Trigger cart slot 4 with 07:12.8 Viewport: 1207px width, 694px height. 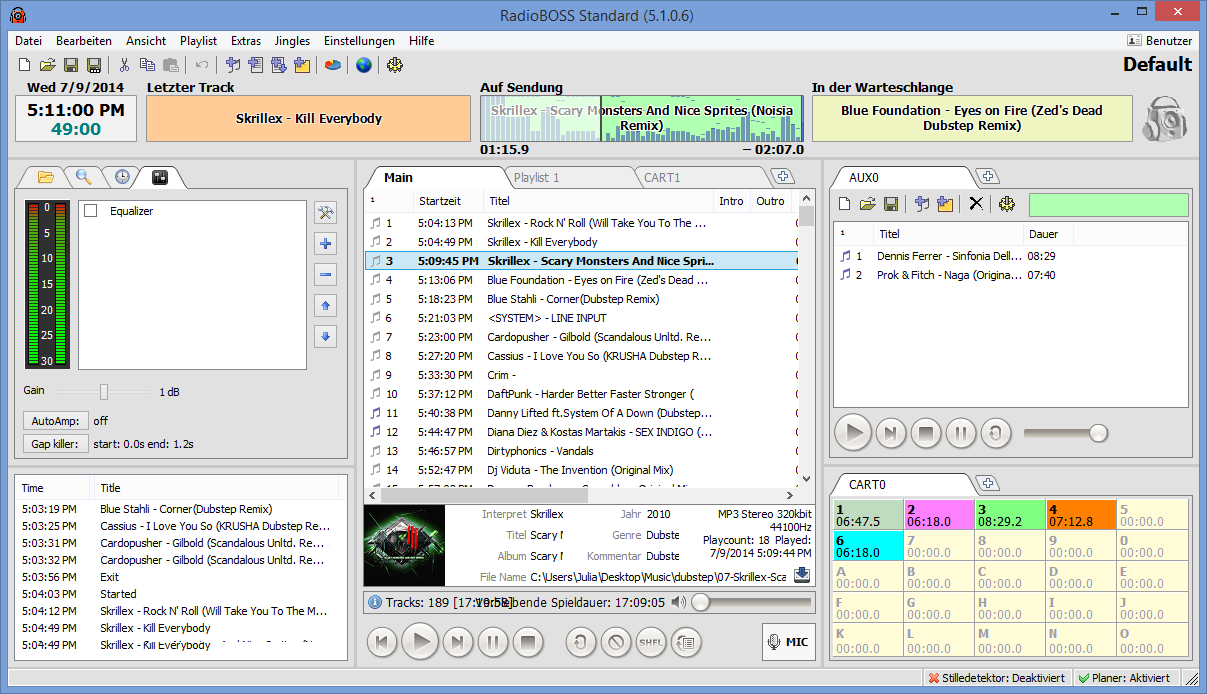(x=1081, y=514)
